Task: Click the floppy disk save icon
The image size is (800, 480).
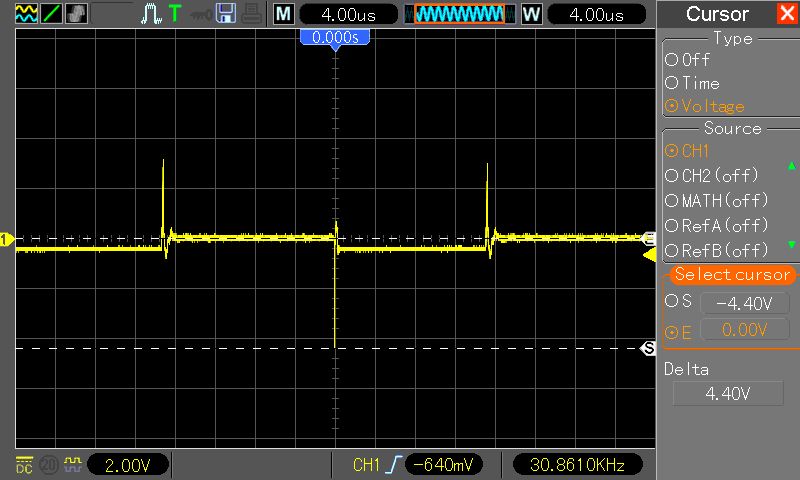Action: [226, 14]
